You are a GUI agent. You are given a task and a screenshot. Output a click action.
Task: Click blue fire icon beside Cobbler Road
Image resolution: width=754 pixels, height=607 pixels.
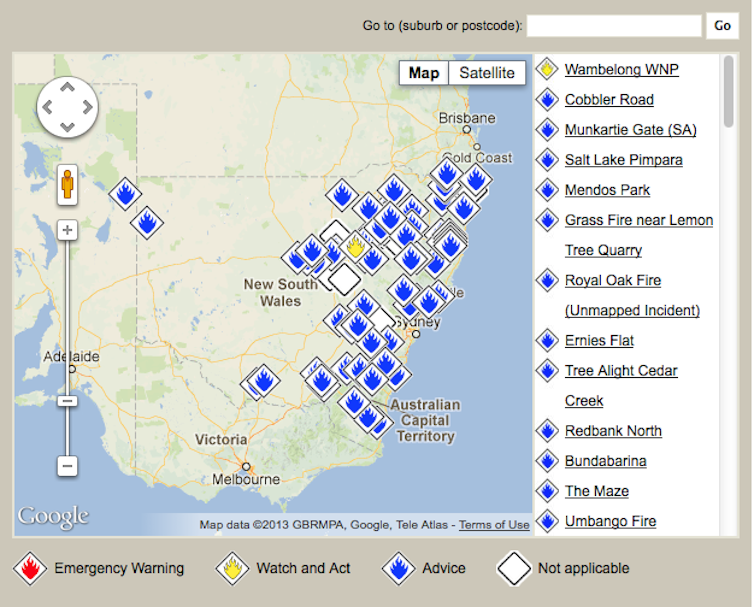[x=547, y=100]
